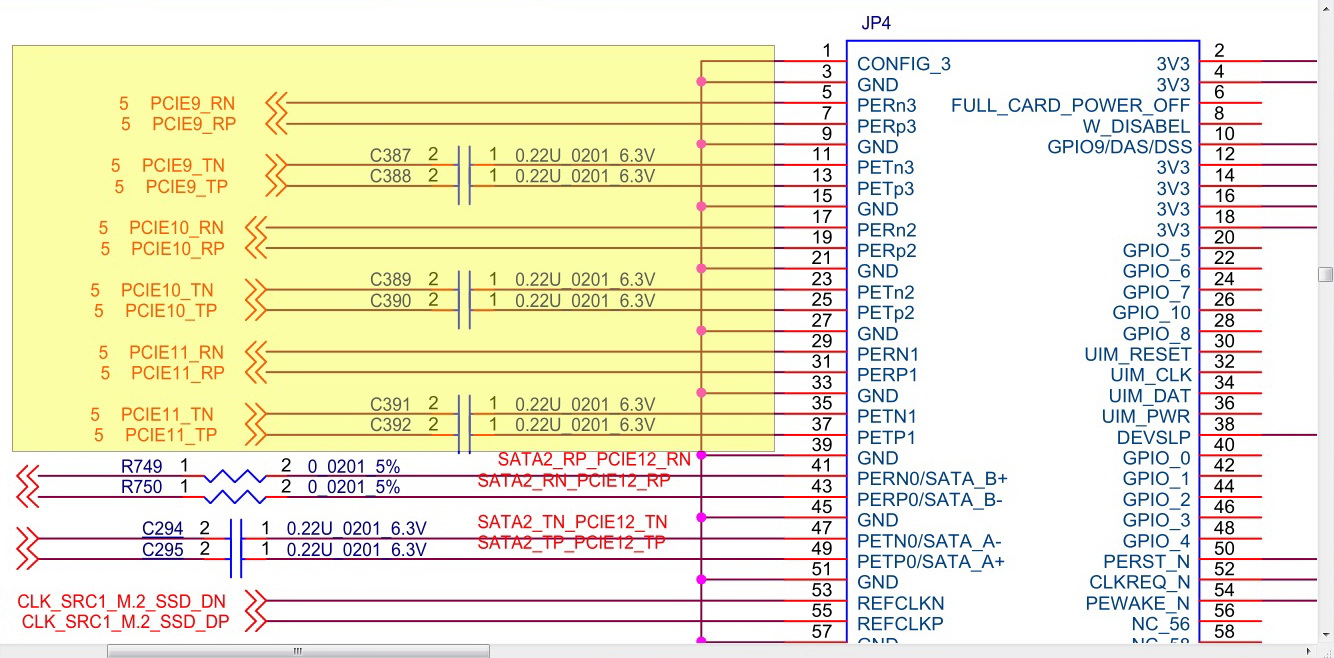The width and height of the screenshot is (1334, 658).
Task: Select the JP4 connector designator
Action: (x=876, y=24)
